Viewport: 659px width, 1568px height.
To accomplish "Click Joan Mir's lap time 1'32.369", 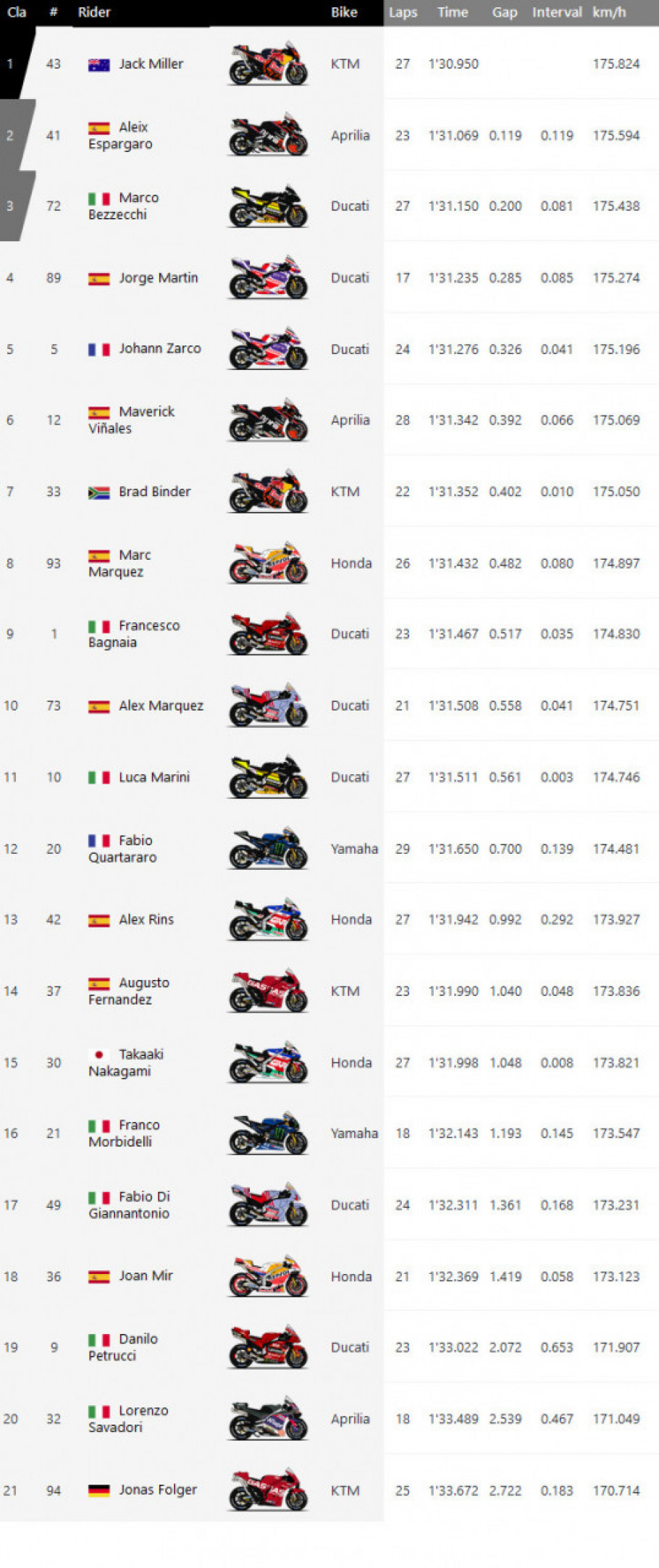I will tap(453, 1276).
